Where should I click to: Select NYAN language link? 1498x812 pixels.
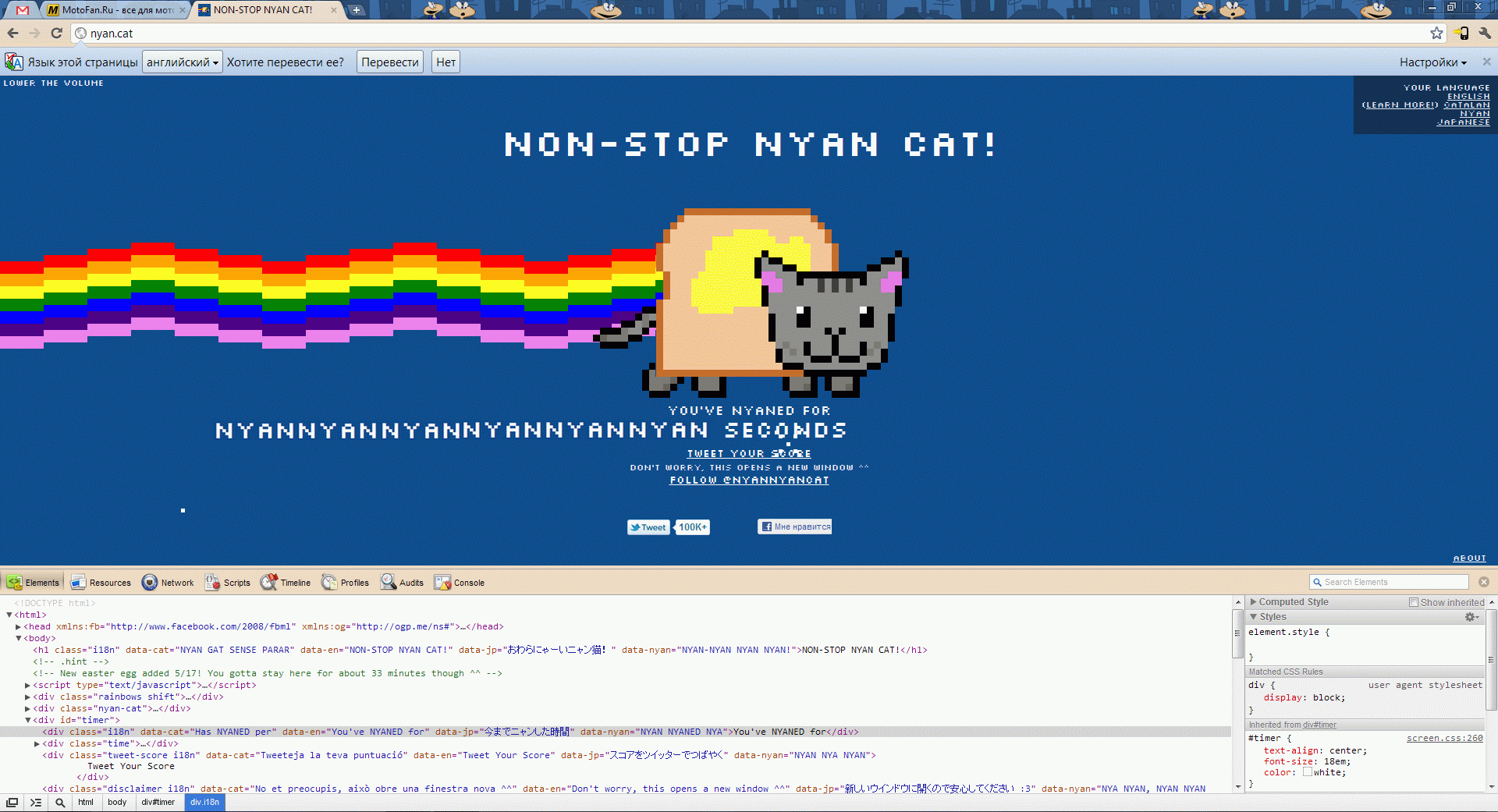[x=1475, y=113]
